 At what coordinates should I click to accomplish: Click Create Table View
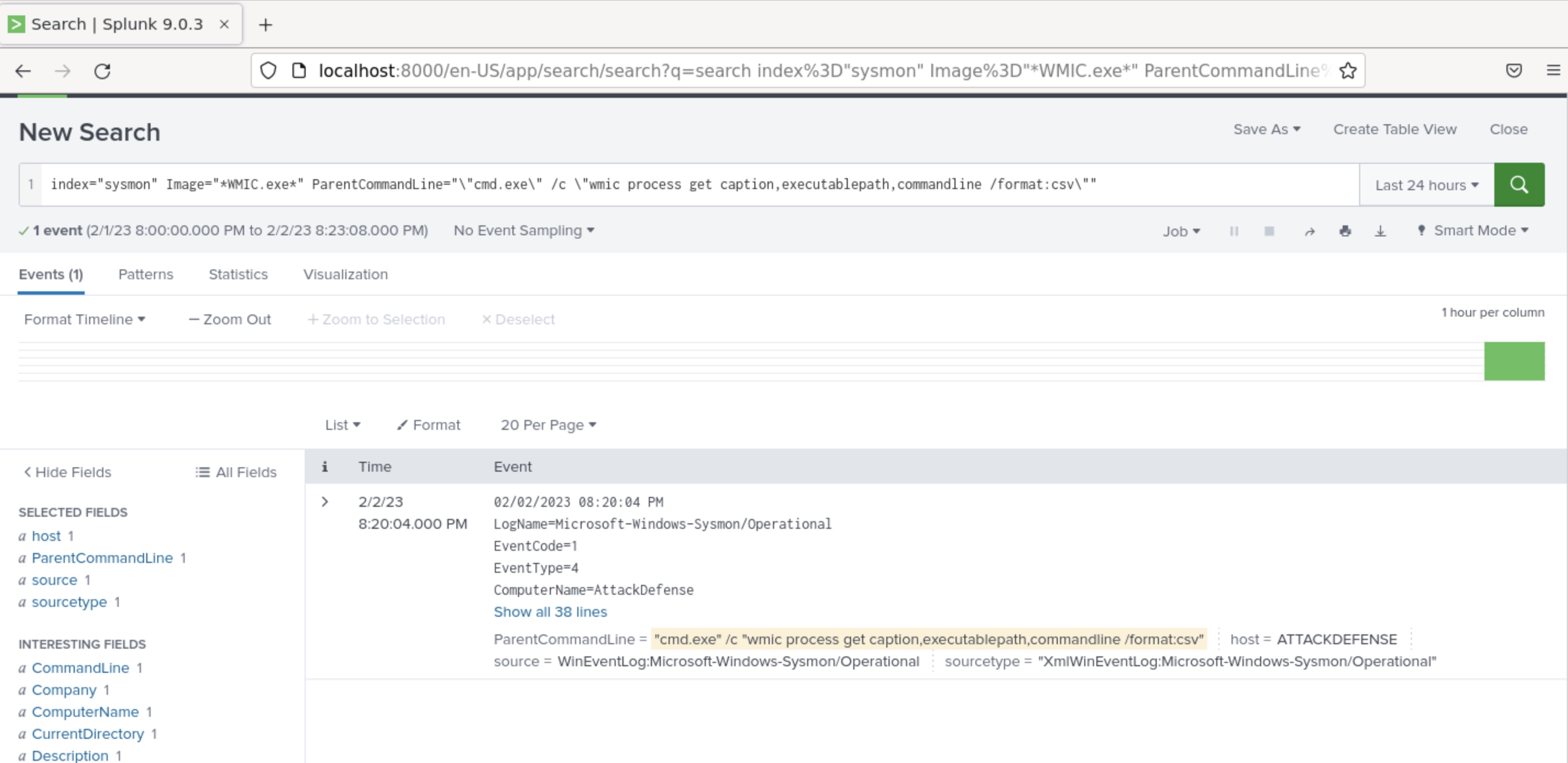[x=1394, y=129]
